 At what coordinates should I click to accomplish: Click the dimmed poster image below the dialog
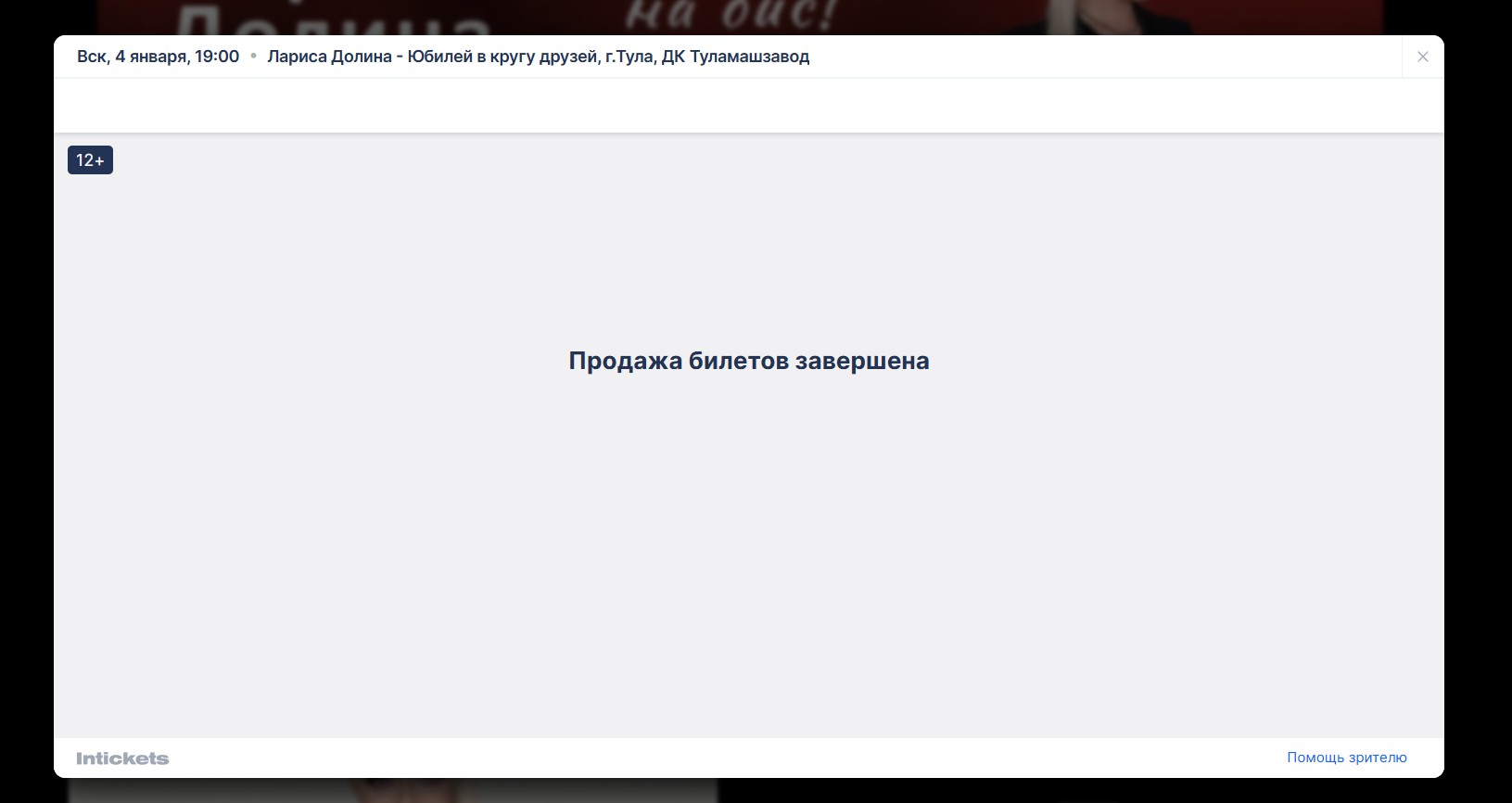pos(389,790)
